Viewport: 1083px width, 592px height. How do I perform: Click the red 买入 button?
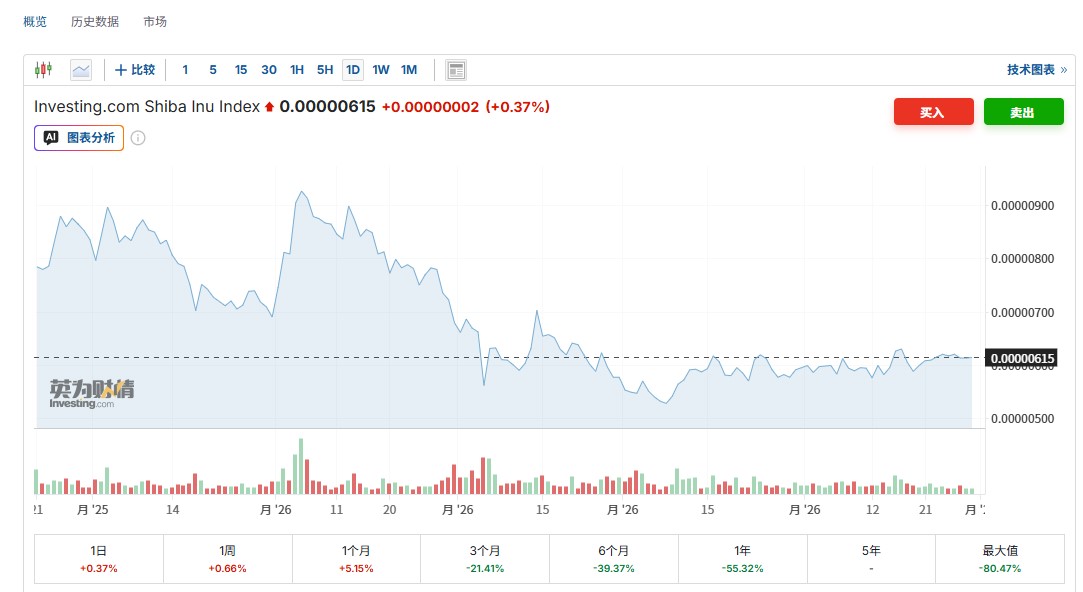pos(933,112)
